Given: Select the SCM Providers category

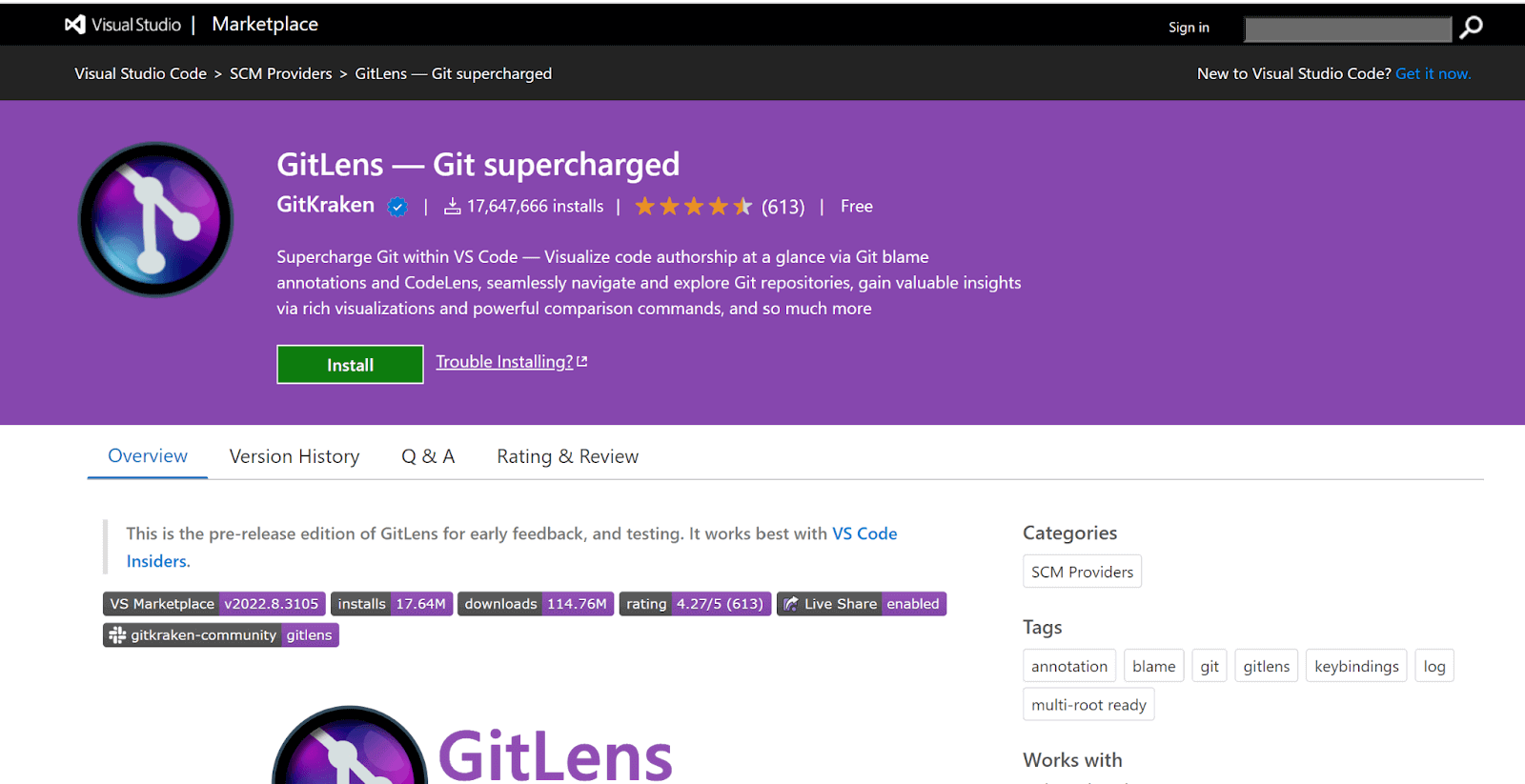Looking at the screenshot, I should (1082, 572).
